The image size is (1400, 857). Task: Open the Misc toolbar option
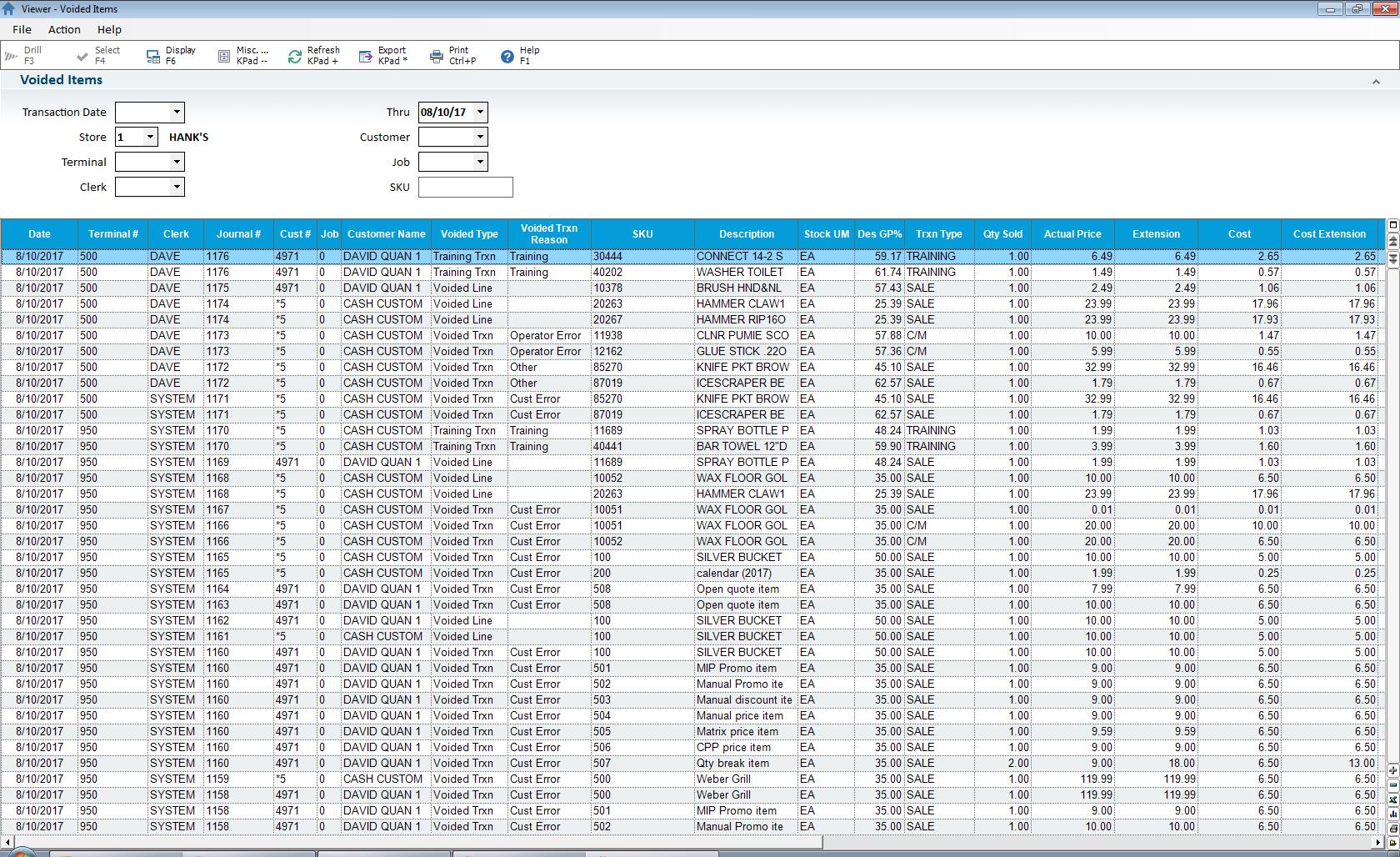(224, 56)
